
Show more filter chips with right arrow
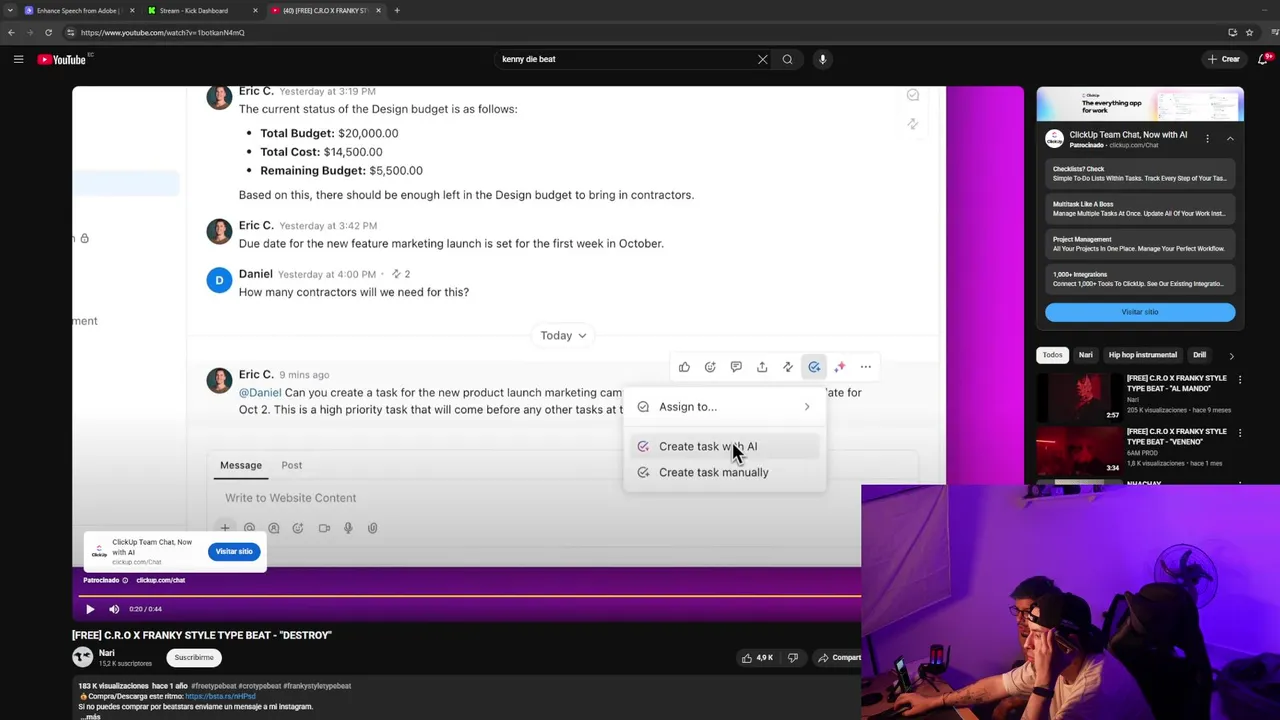(x=1231, y=355)
